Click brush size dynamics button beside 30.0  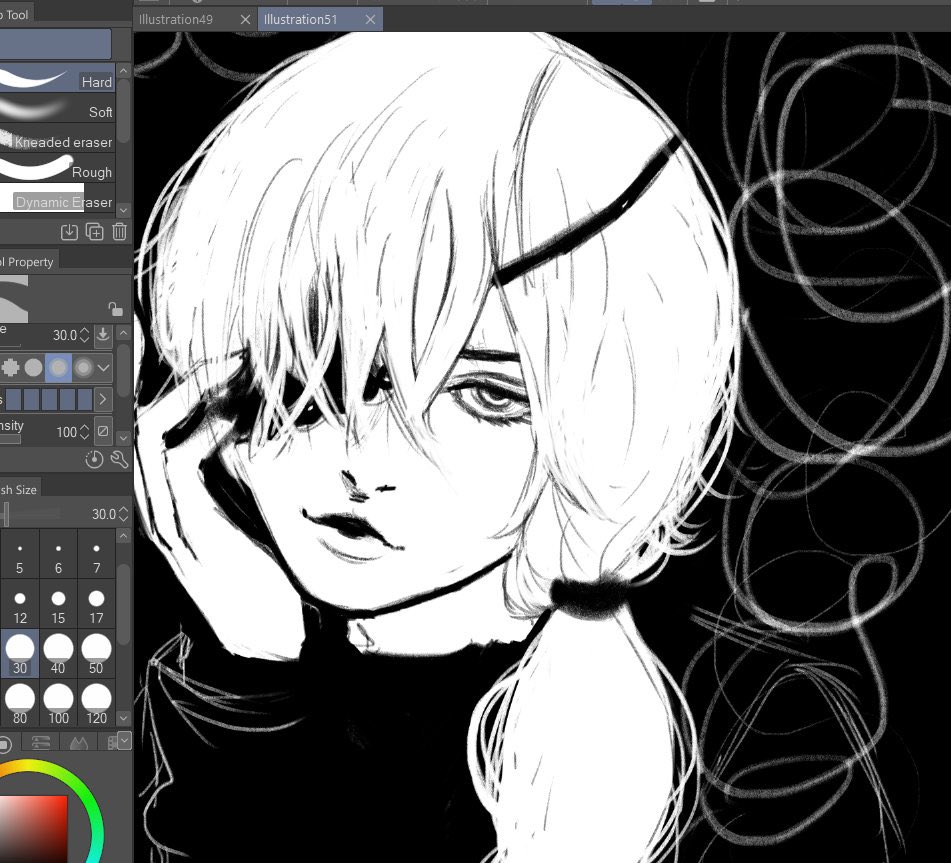[103, 334]
